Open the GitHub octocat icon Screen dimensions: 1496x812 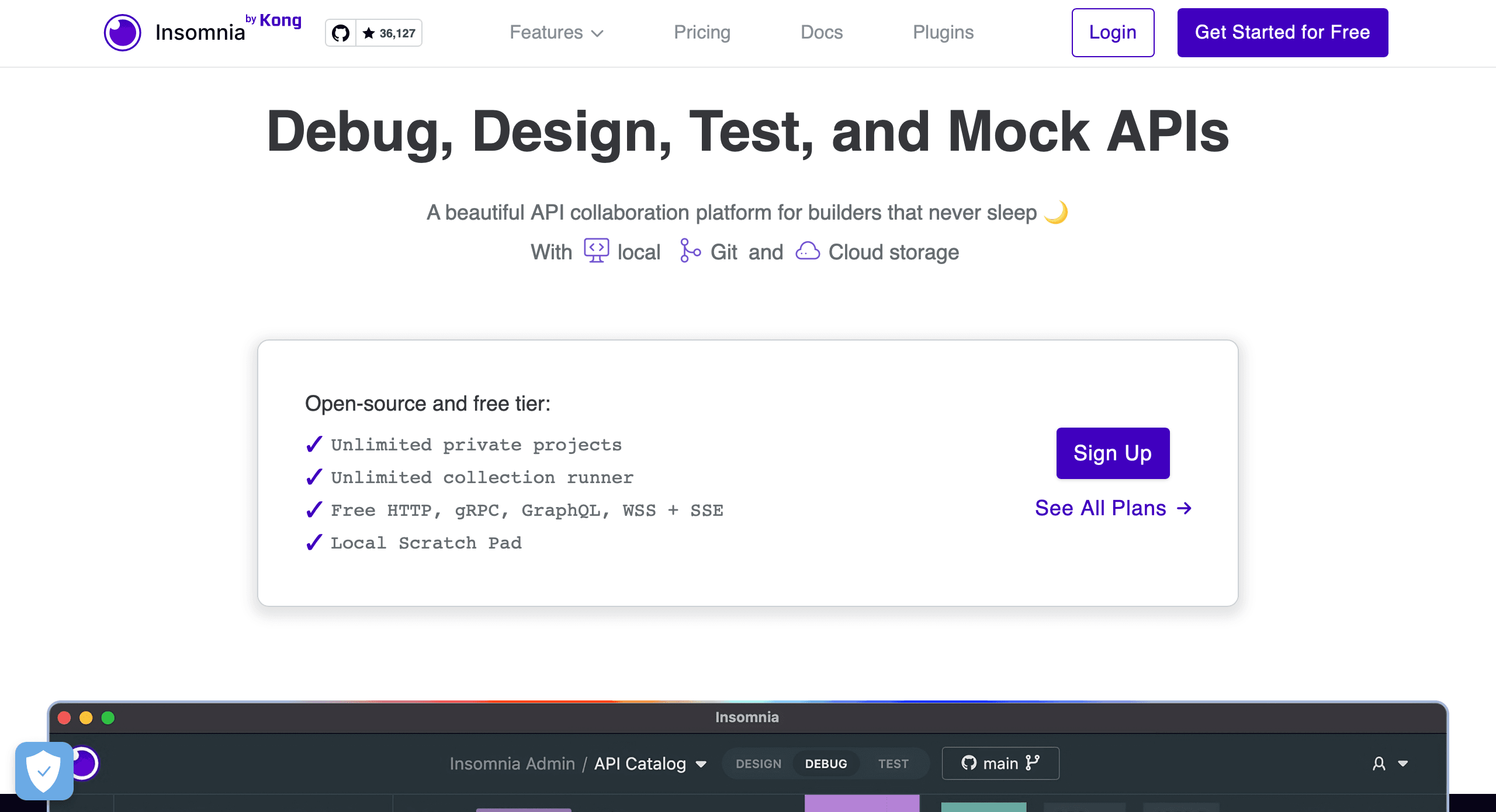341,33
